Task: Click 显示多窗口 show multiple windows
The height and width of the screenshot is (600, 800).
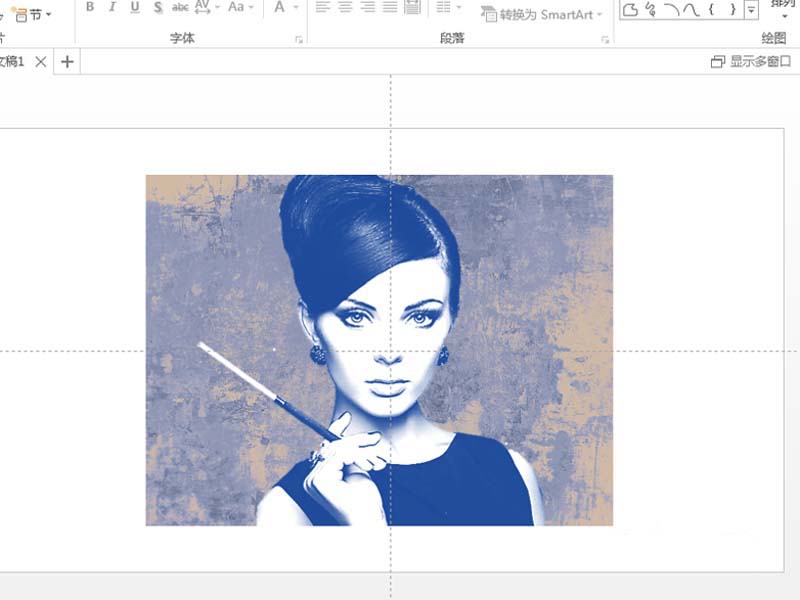Action: coord(751,62)
